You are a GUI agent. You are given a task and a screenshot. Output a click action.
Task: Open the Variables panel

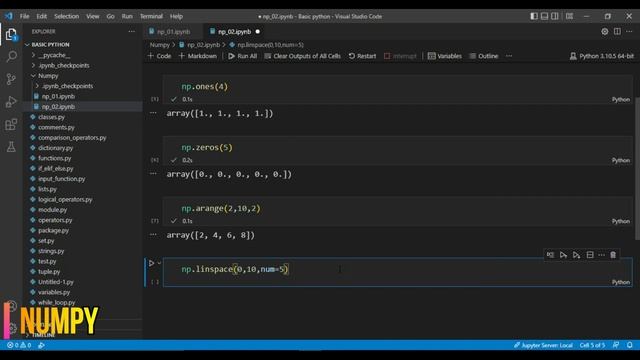pos(444,56)
